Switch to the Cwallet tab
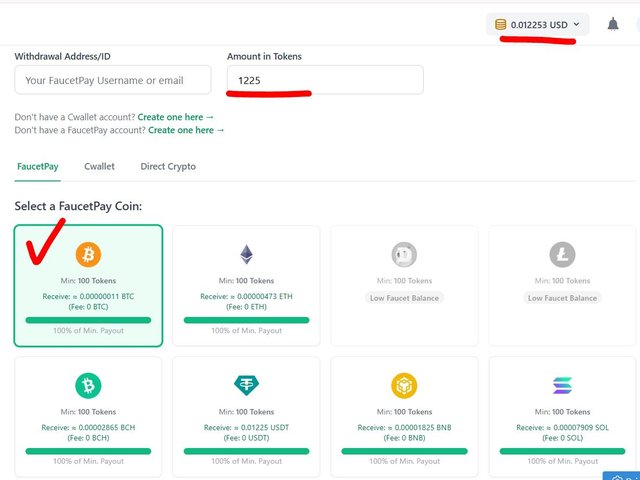 [99, 167]
